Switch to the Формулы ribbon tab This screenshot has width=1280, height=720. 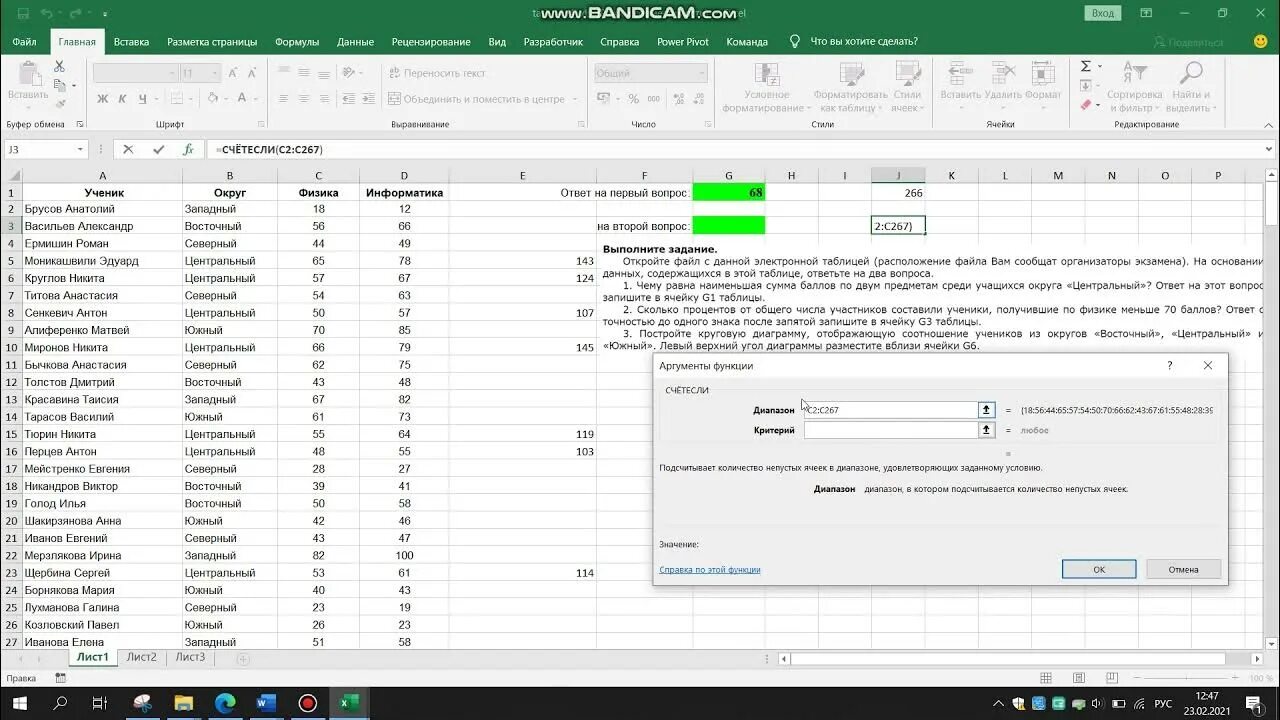pyautogui.click(x=297, y=42)
